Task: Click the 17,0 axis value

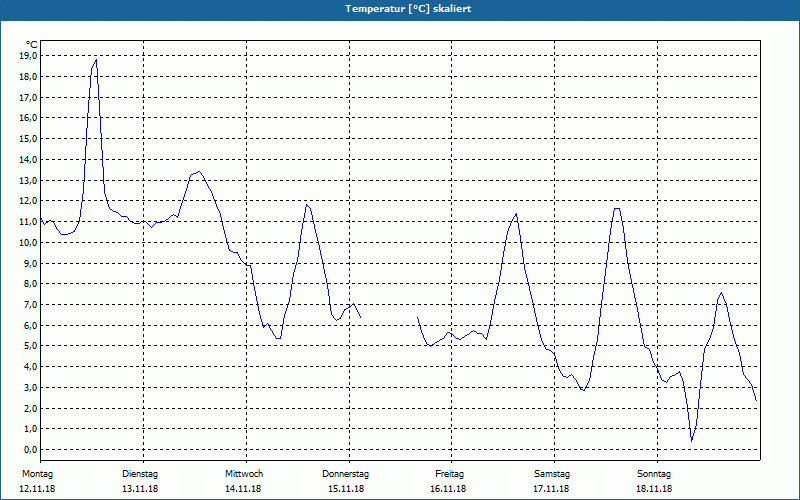Action: [x=28, y=97]
